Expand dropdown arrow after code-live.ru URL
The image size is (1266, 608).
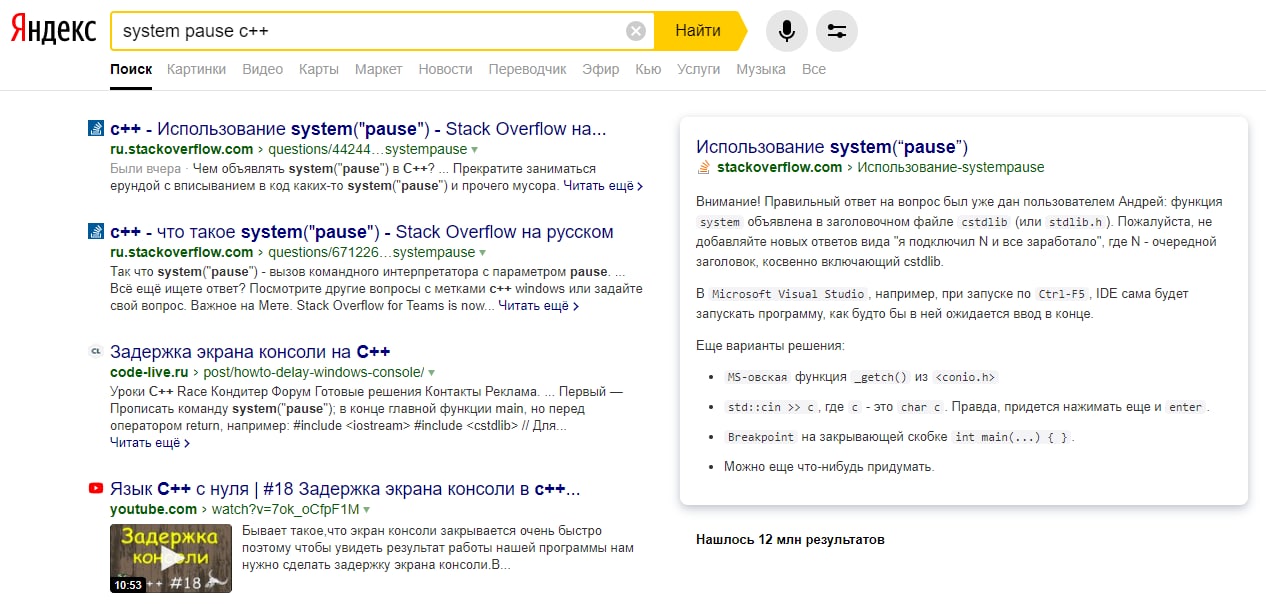click(432, 372)
